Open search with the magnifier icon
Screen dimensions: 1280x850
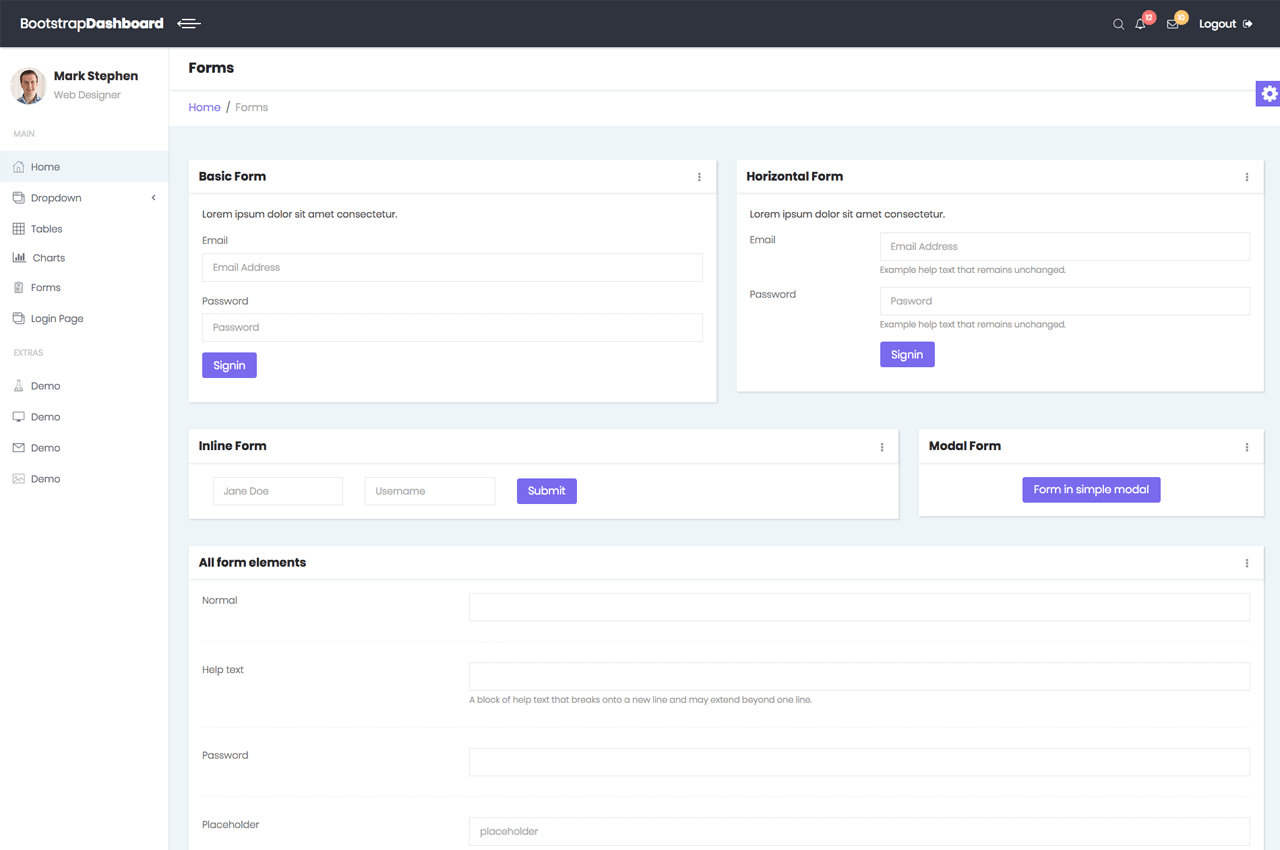pos(1118,24)
